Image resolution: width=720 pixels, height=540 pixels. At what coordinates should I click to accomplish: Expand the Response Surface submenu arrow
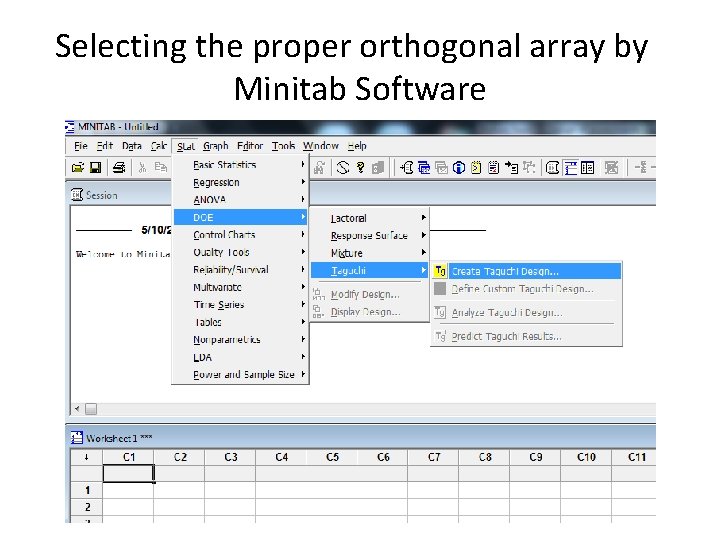(424, 235)
